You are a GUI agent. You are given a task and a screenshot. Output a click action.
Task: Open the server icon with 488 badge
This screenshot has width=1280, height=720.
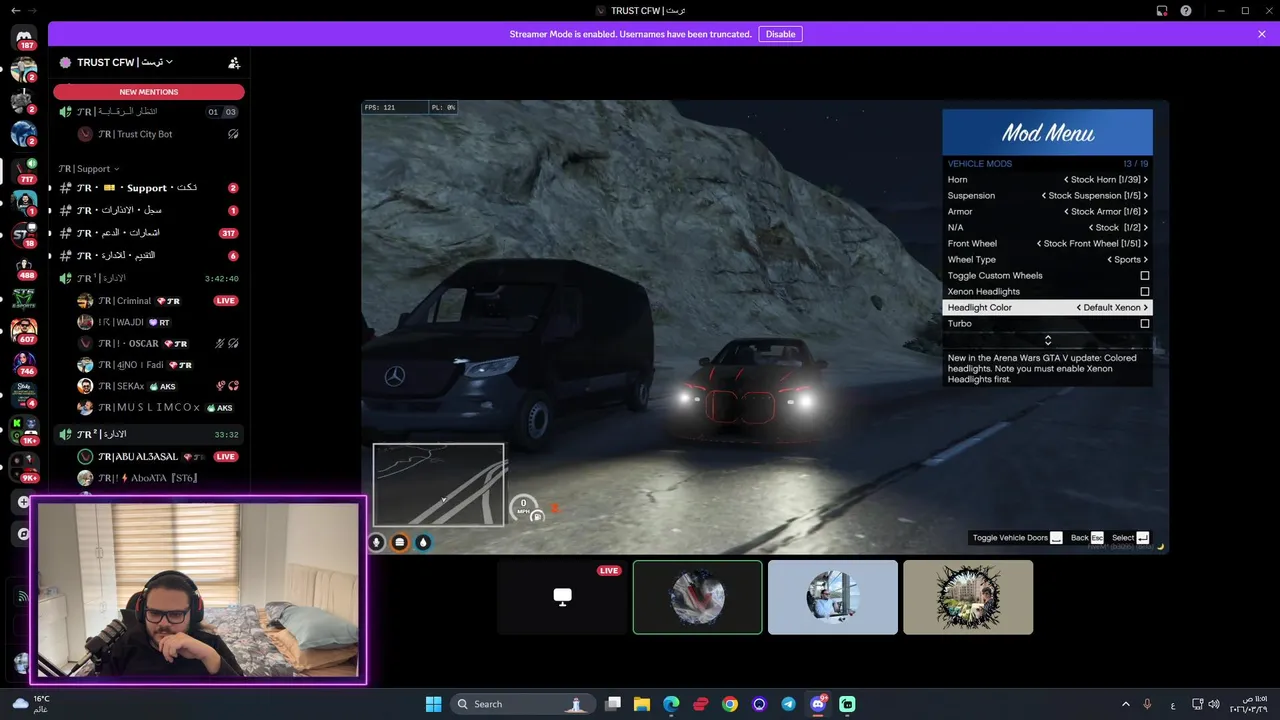24,270
